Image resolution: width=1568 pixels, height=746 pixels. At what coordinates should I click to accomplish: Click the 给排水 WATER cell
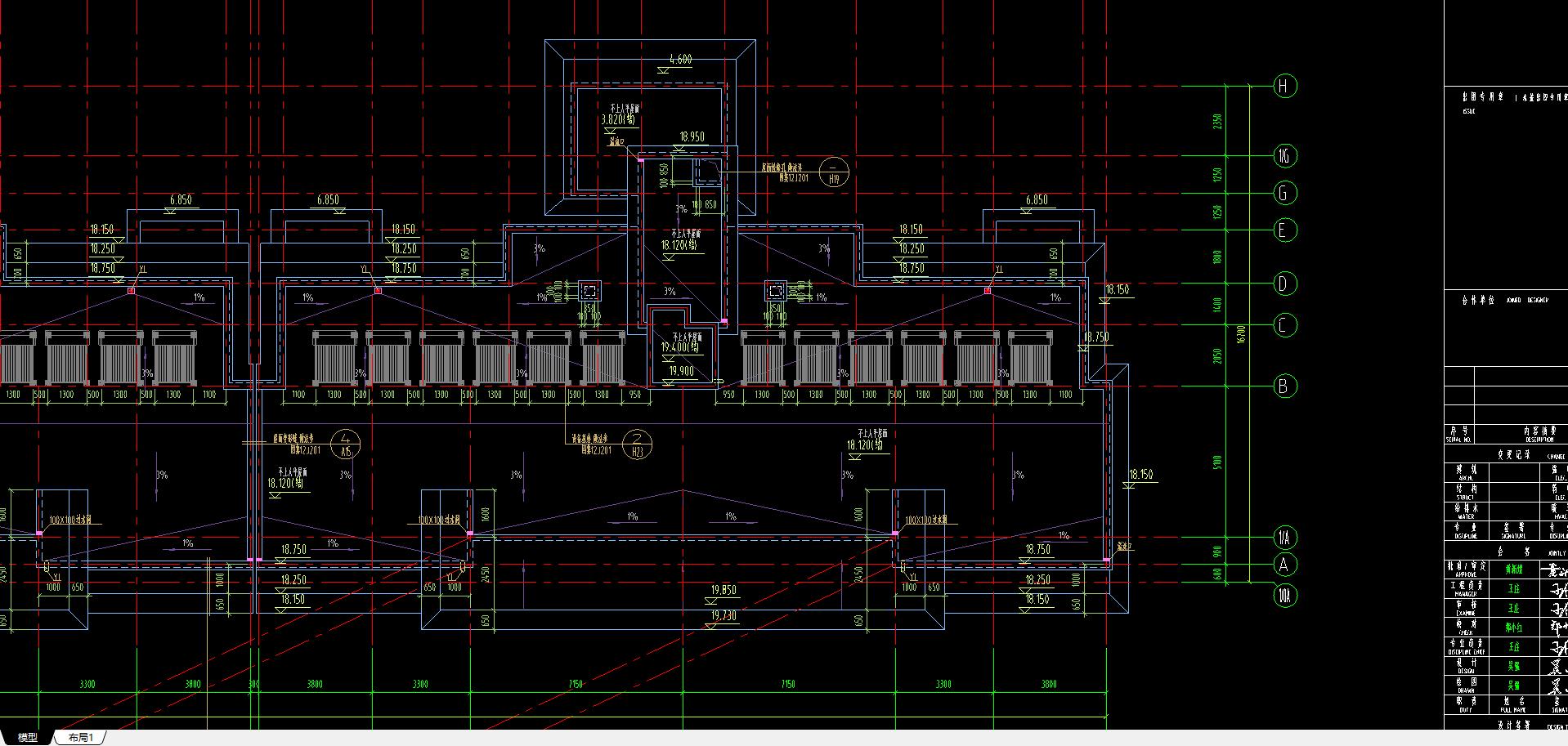tap(1466, 511)
